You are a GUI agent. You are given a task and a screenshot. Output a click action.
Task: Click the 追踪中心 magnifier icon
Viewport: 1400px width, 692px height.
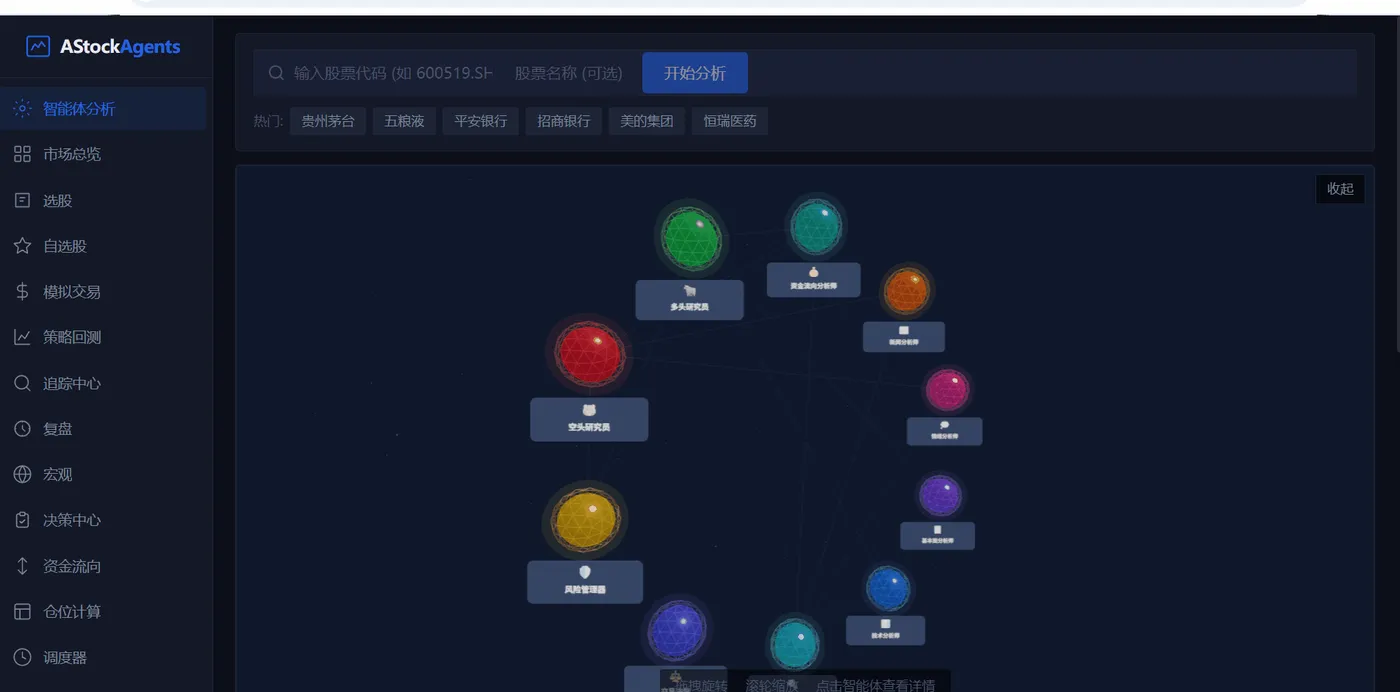22,383
